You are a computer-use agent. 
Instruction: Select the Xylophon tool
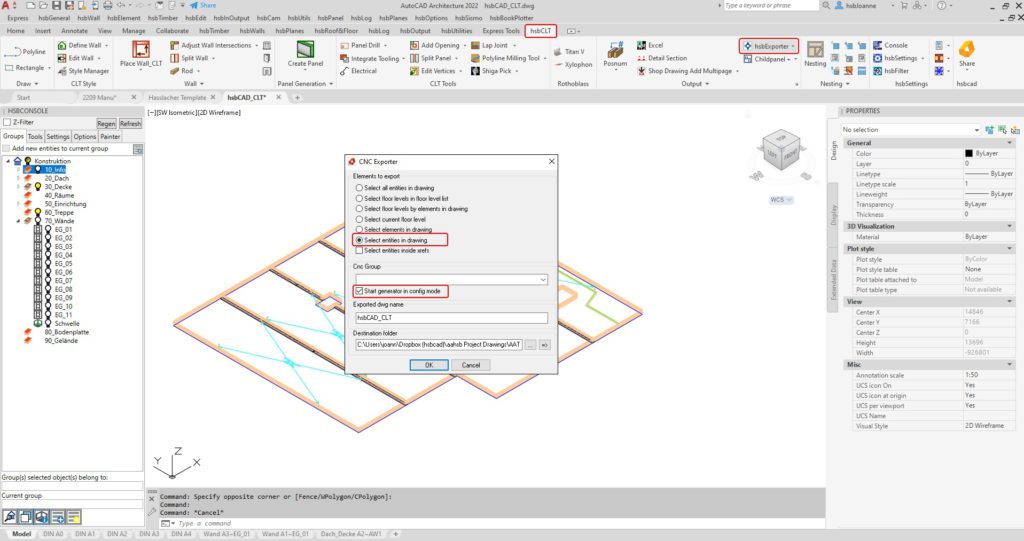click(x=573, y=65)
